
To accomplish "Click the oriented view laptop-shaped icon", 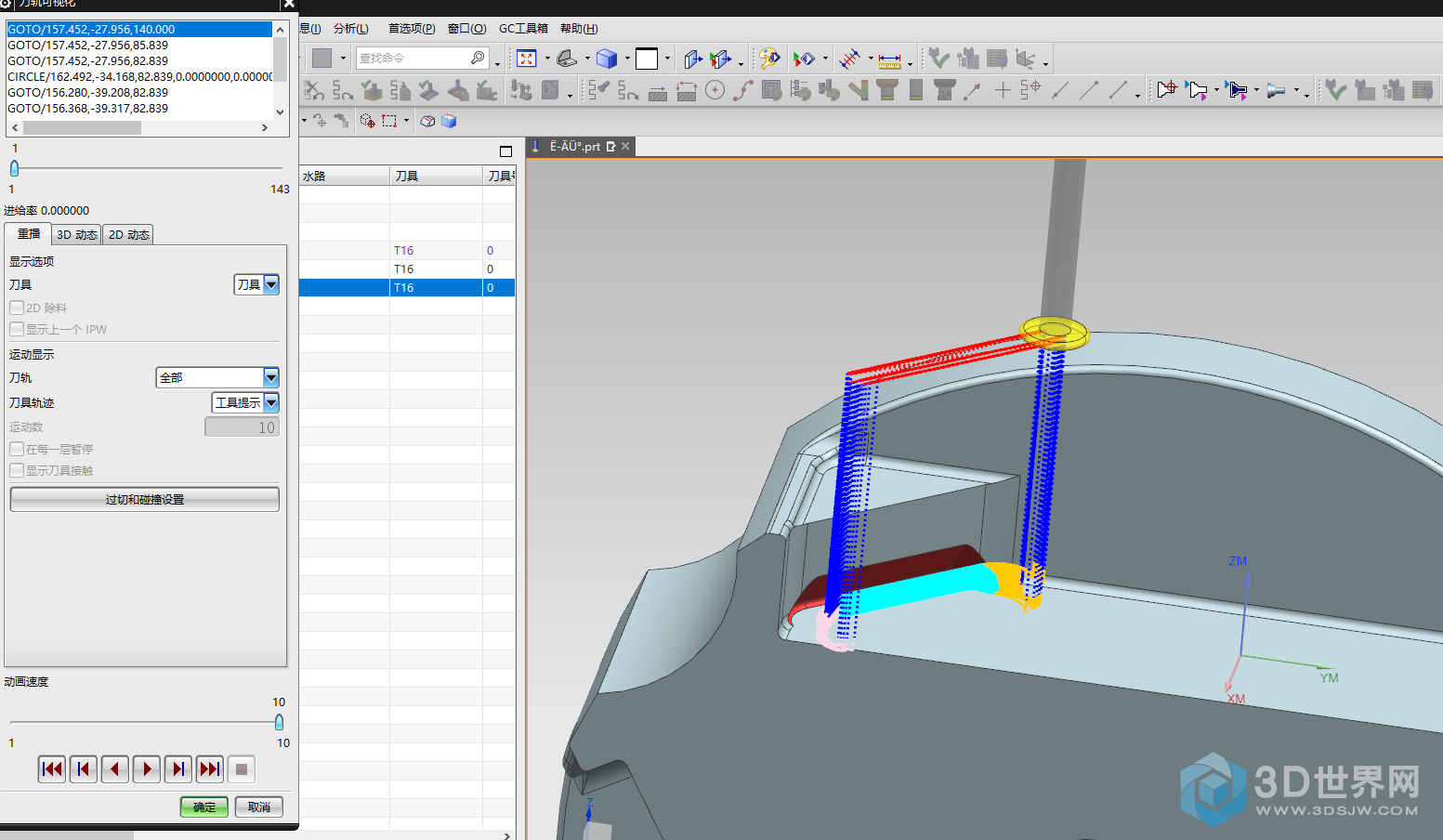I will tap(567, 59).
